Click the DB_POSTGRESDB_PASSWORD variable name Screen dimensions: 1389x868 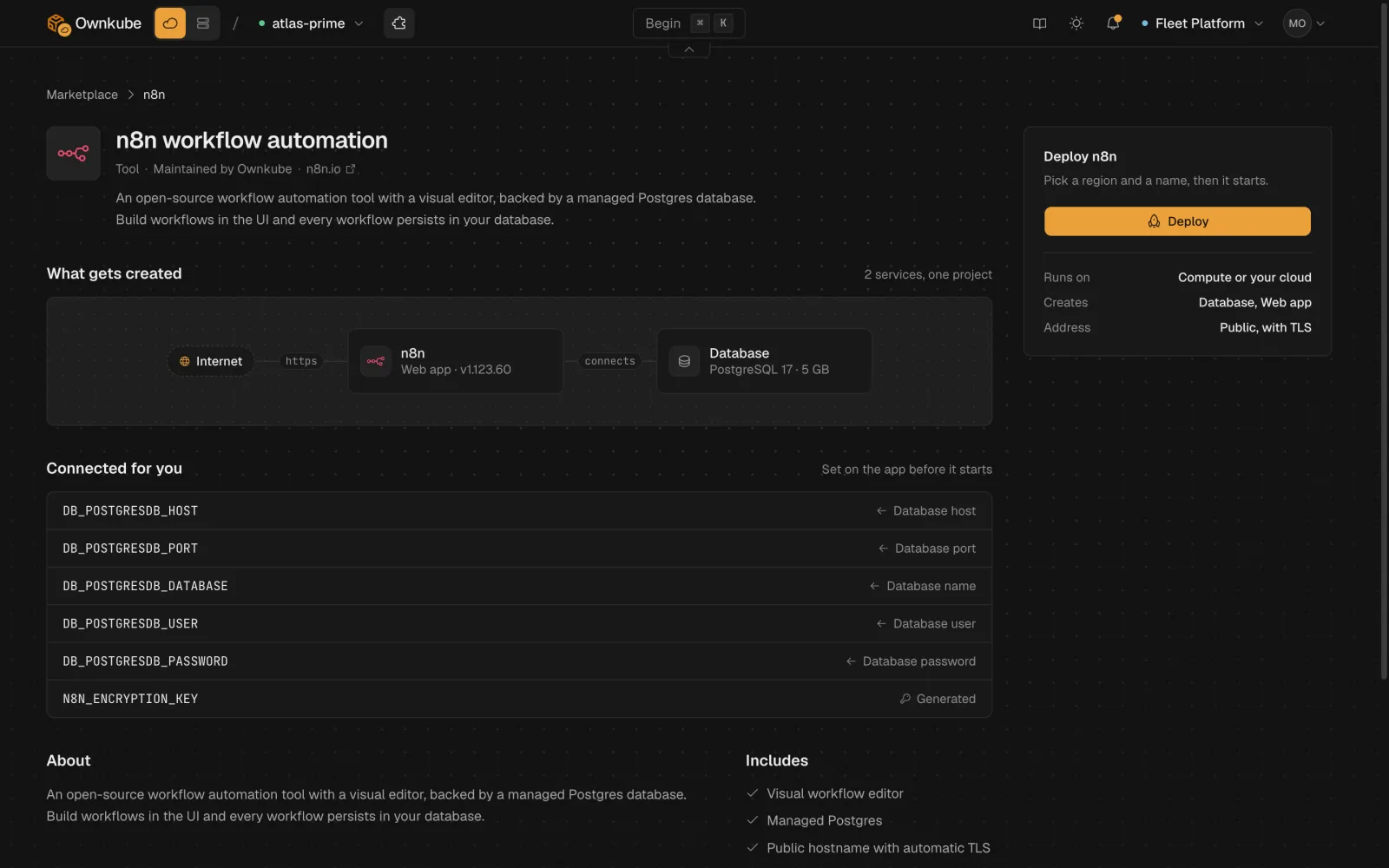tap(145, 661)
